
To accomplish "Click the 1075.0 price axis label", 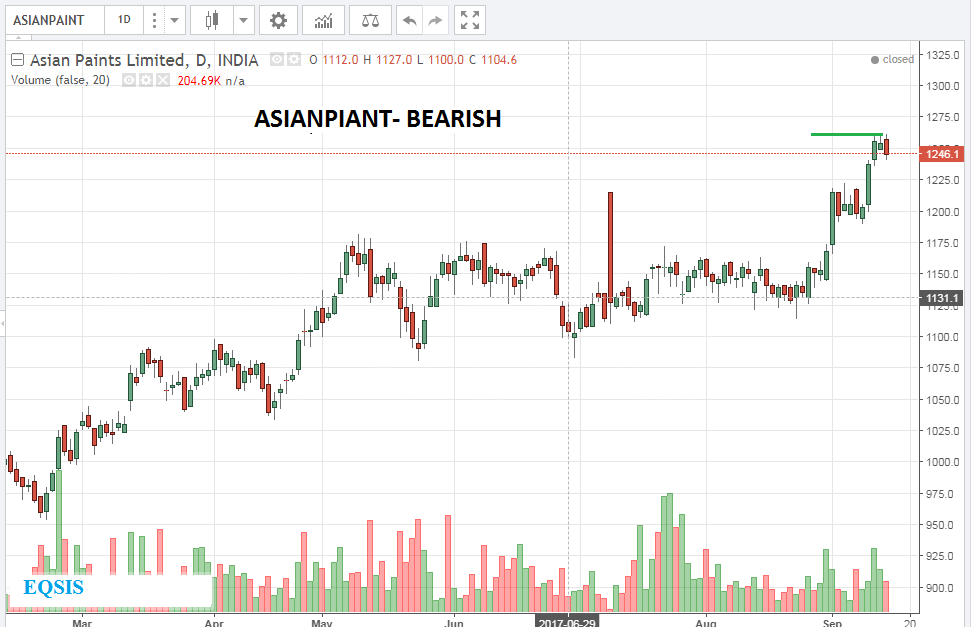I will (943, 368).
